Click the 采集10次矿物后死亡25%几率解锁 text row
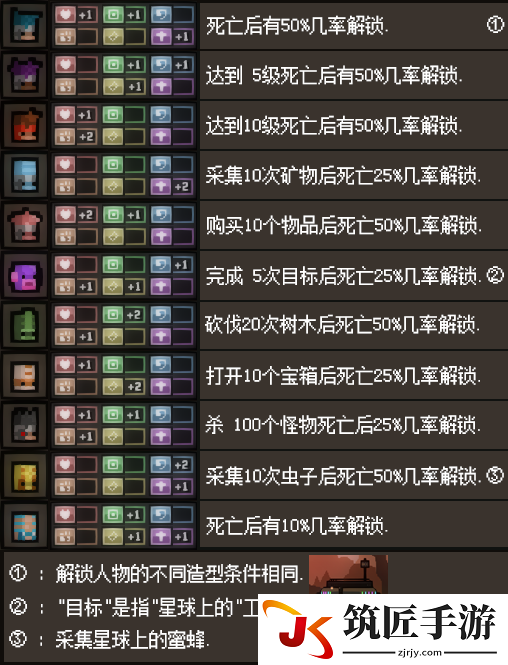The height and width of the screenshot is (665, 508). tap(343, 176)
